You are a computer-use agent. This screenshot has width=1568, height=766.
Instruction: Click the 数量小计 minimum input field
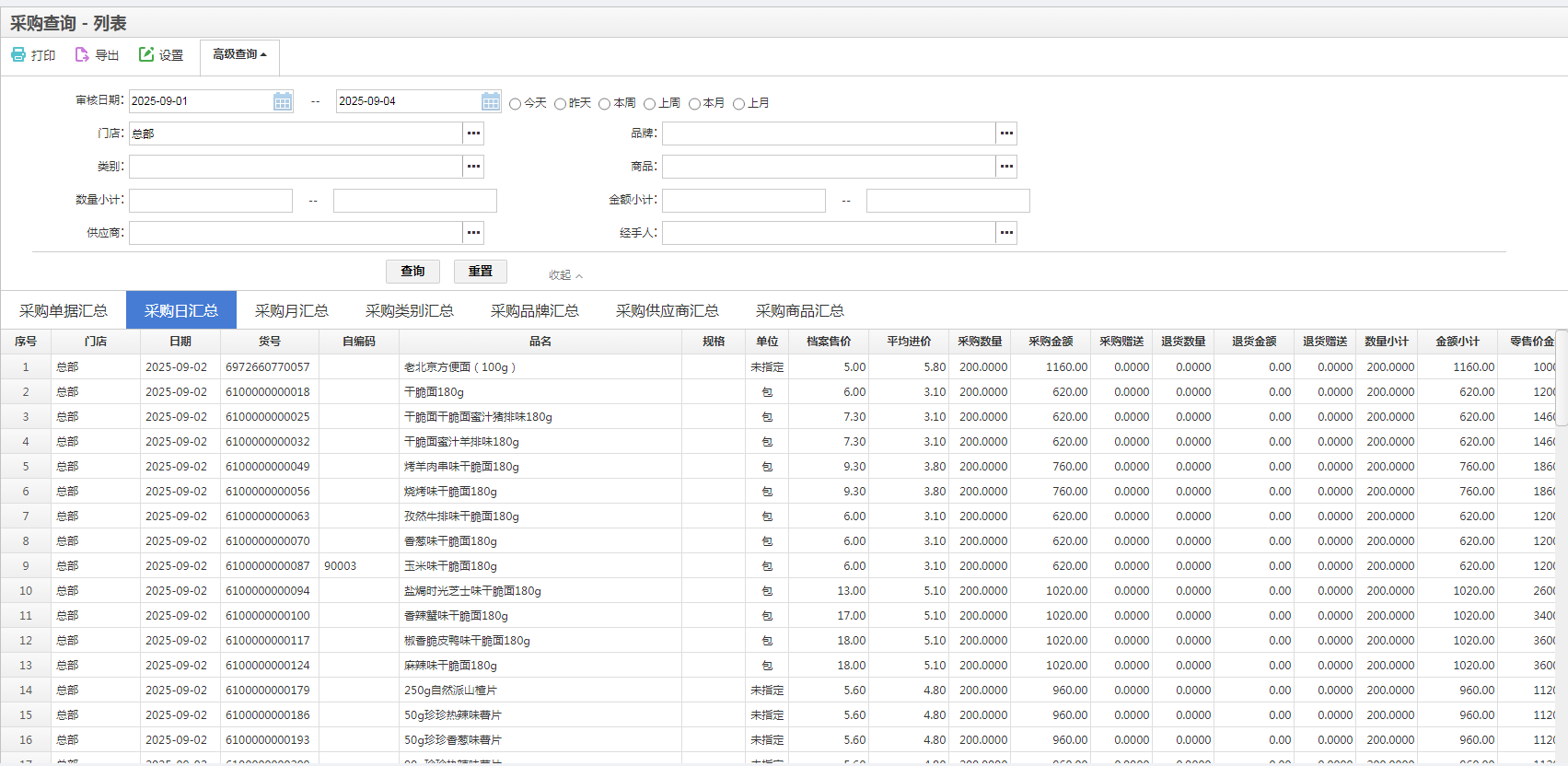point(211,201)
